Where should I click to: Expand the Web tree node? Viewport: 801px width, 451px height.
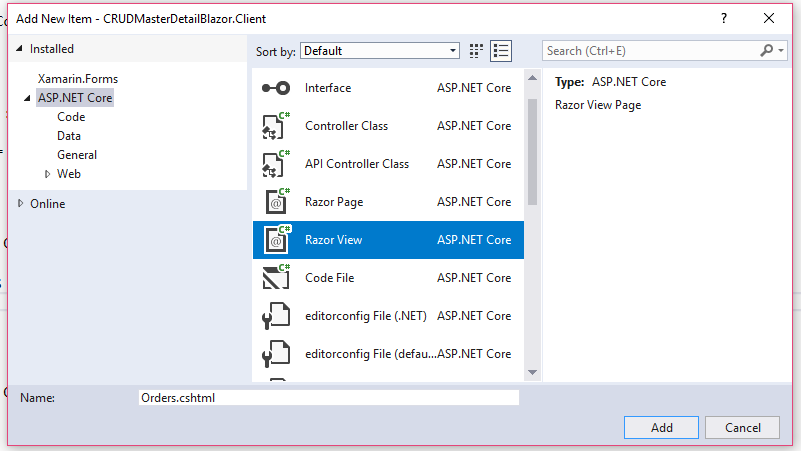[47, 174]
